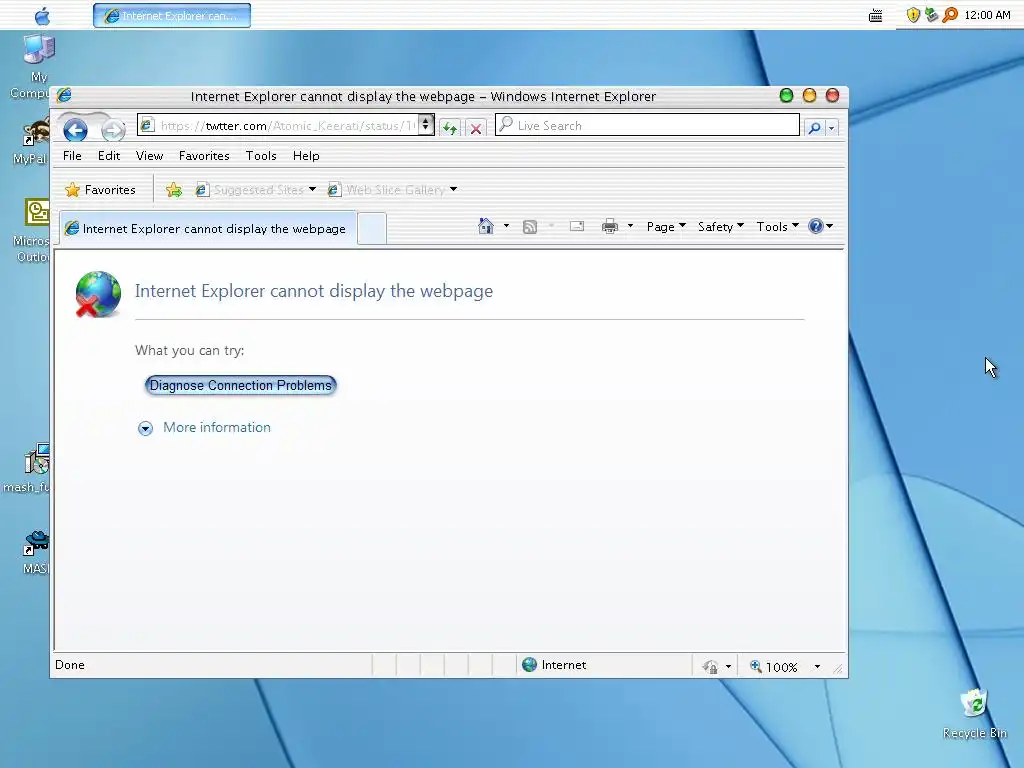Click the orange magnifier tray icon
The height and width of the screenshot is (768, 1024).
coord(950,14)
